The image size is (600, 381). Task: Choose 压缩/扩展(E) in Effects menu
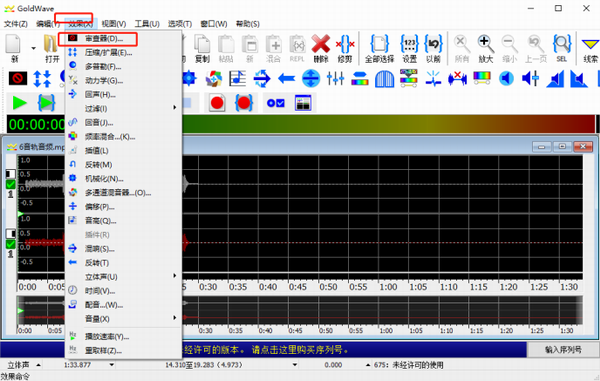(123, 53)
